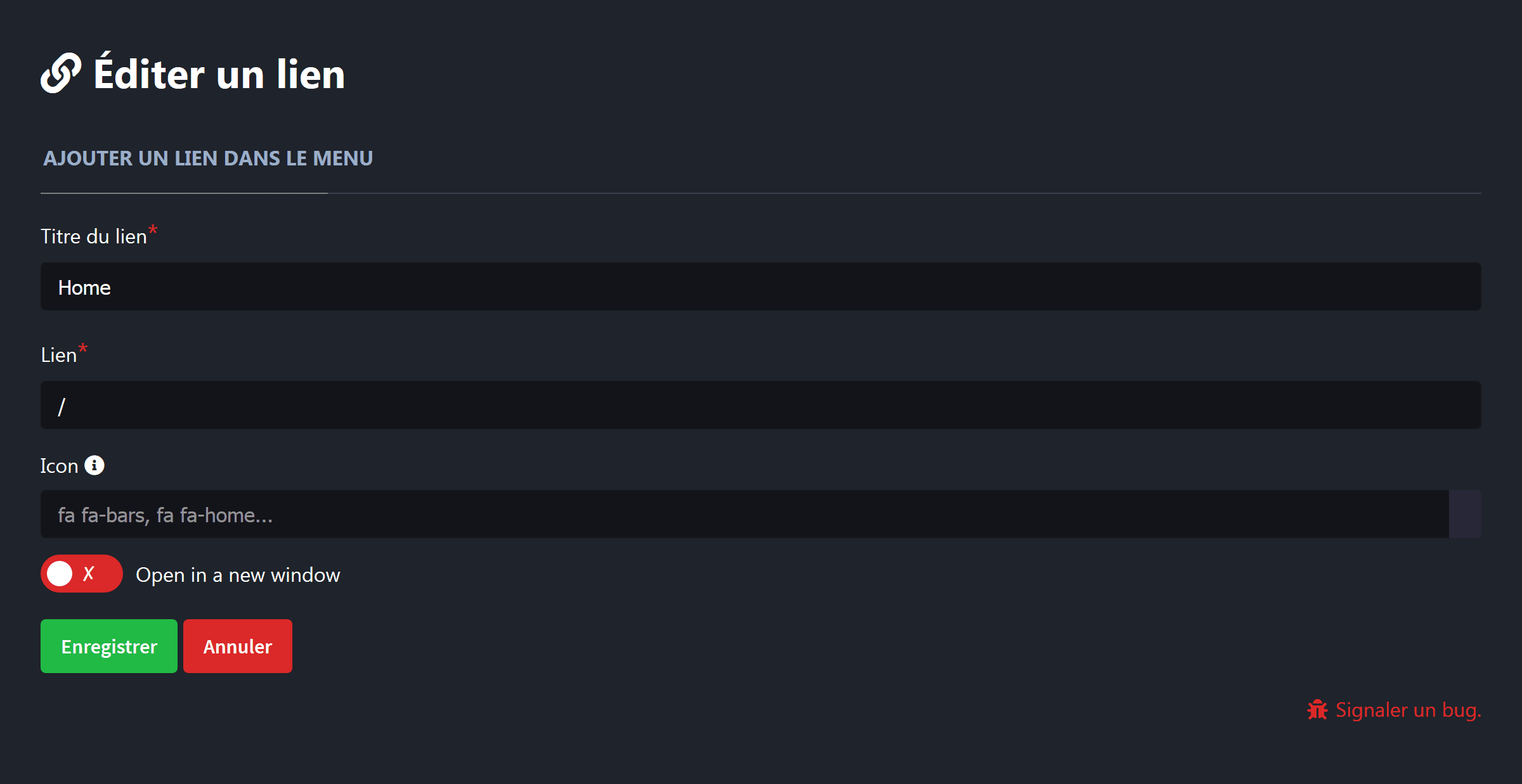Screen dimensions: 1522x784
Task: Click the 'Open in a new window' label
Action: coord(238,575)
